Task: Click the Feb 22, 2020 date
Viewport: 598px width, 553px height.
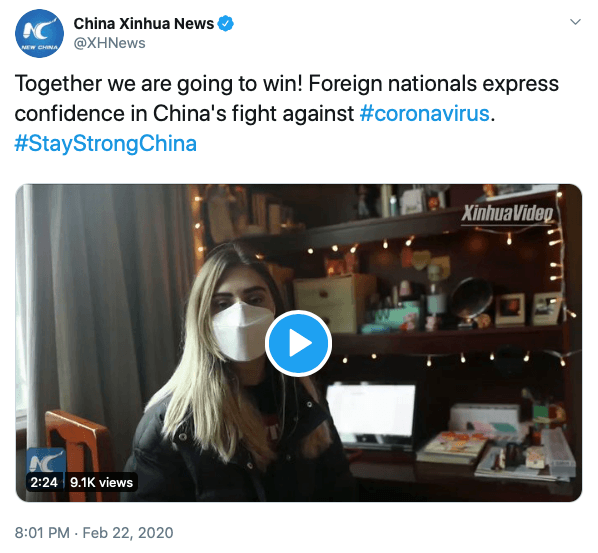Action: pos(128,533)
